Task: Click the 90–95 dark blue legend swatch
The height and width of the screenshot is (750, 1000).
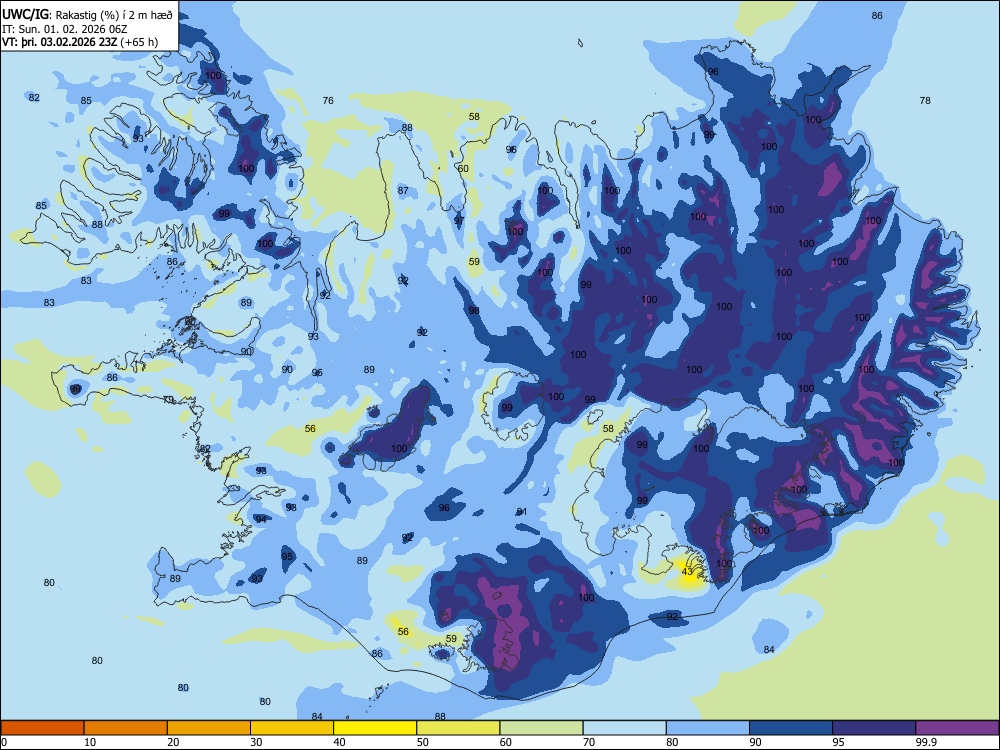Action: pyautogui.click(x=791, y=728)
